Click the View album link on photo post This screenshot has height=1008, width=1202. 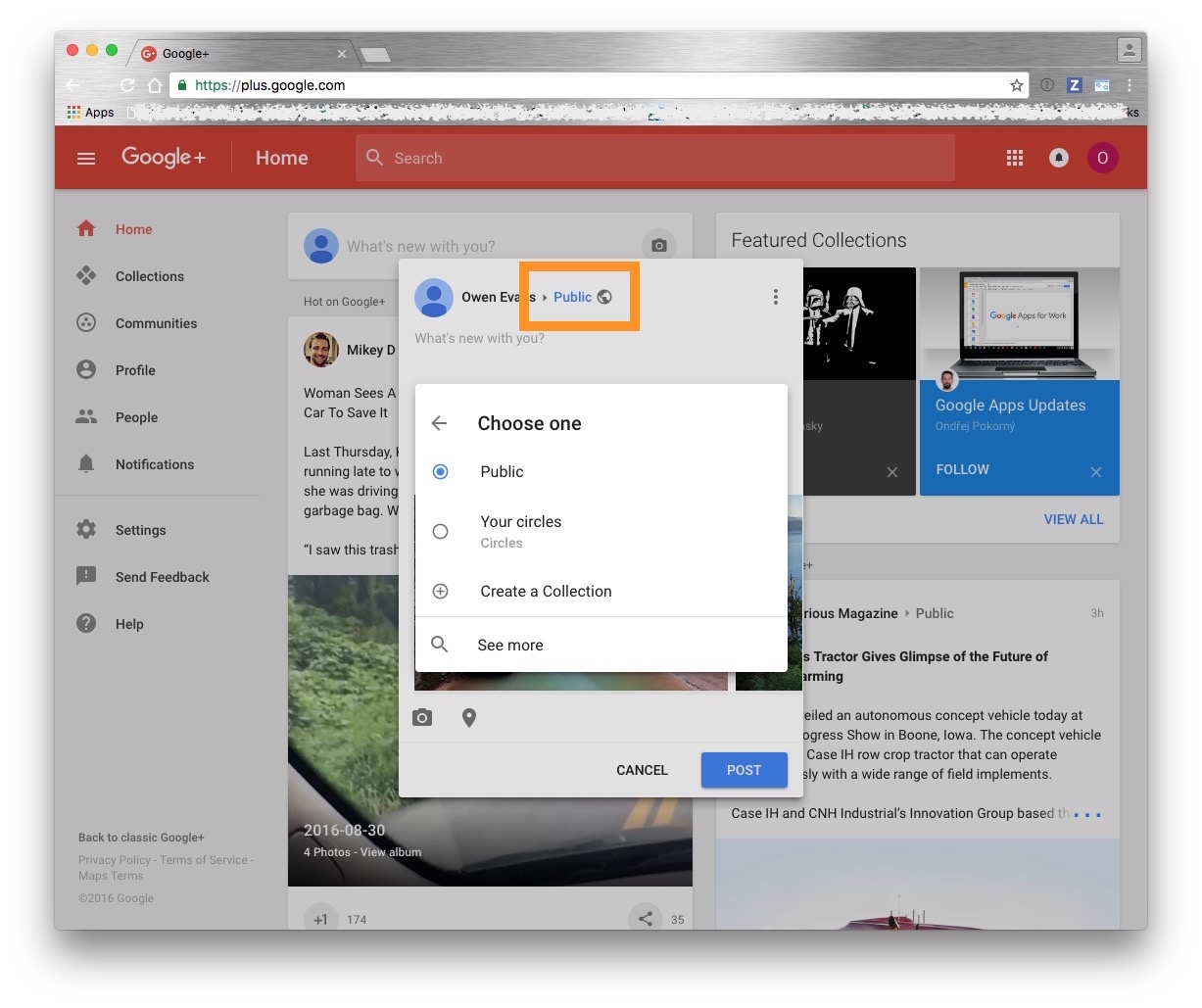tap(391, 852)
